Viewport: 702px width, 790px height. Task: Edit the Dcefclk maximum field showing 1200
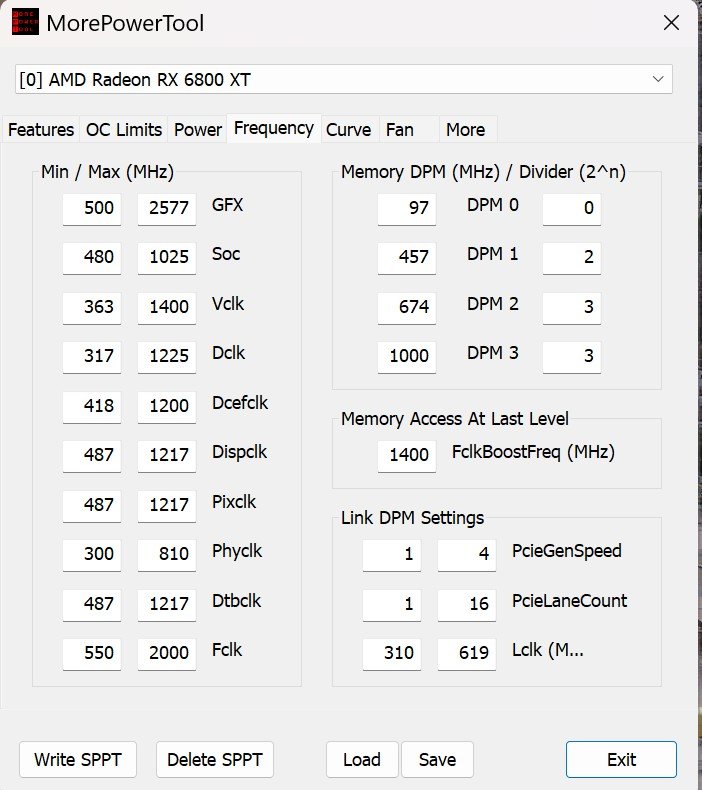167,407
